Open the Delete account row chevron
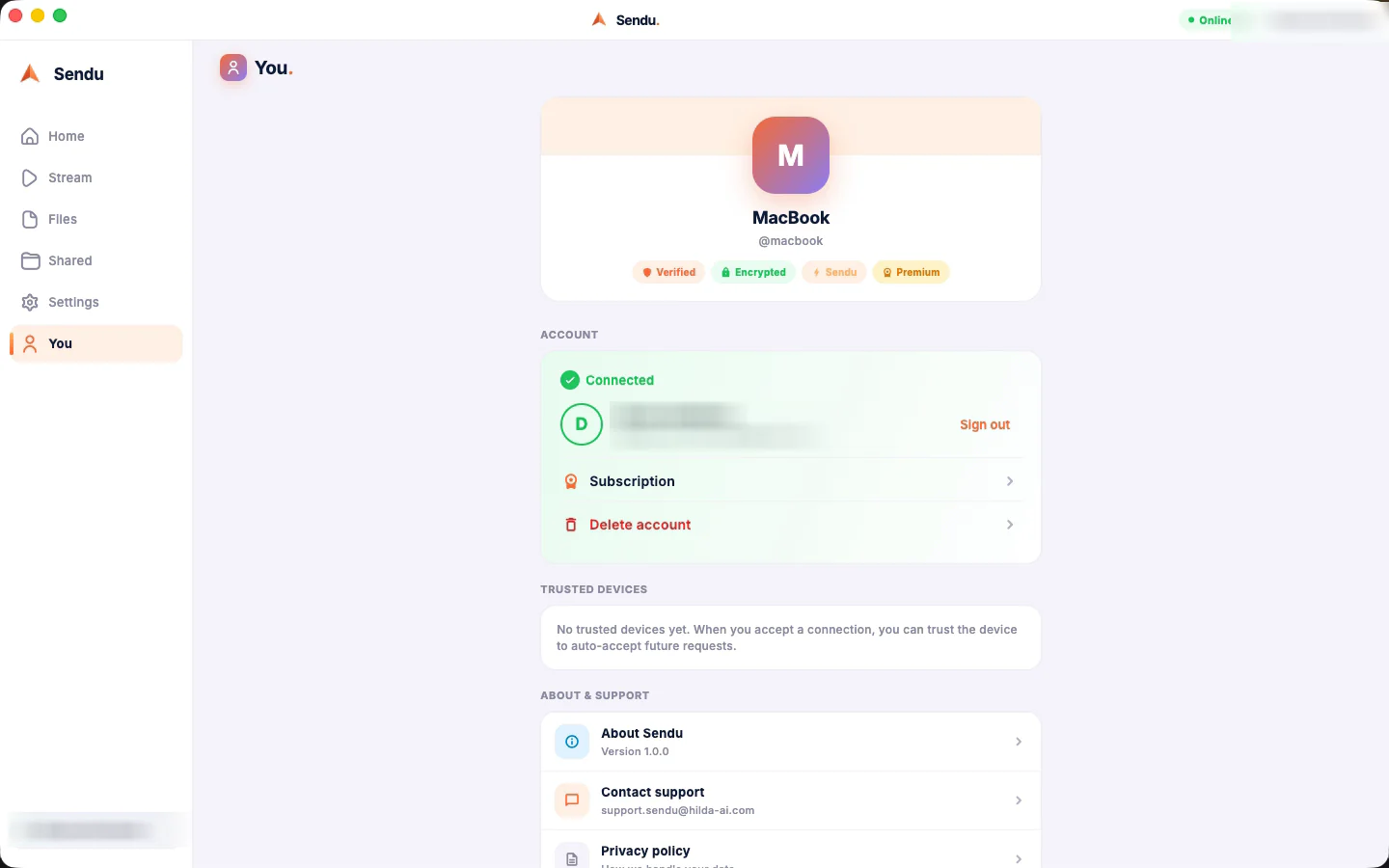This screenshot has width=1389, height=868. coord(1010,525)
